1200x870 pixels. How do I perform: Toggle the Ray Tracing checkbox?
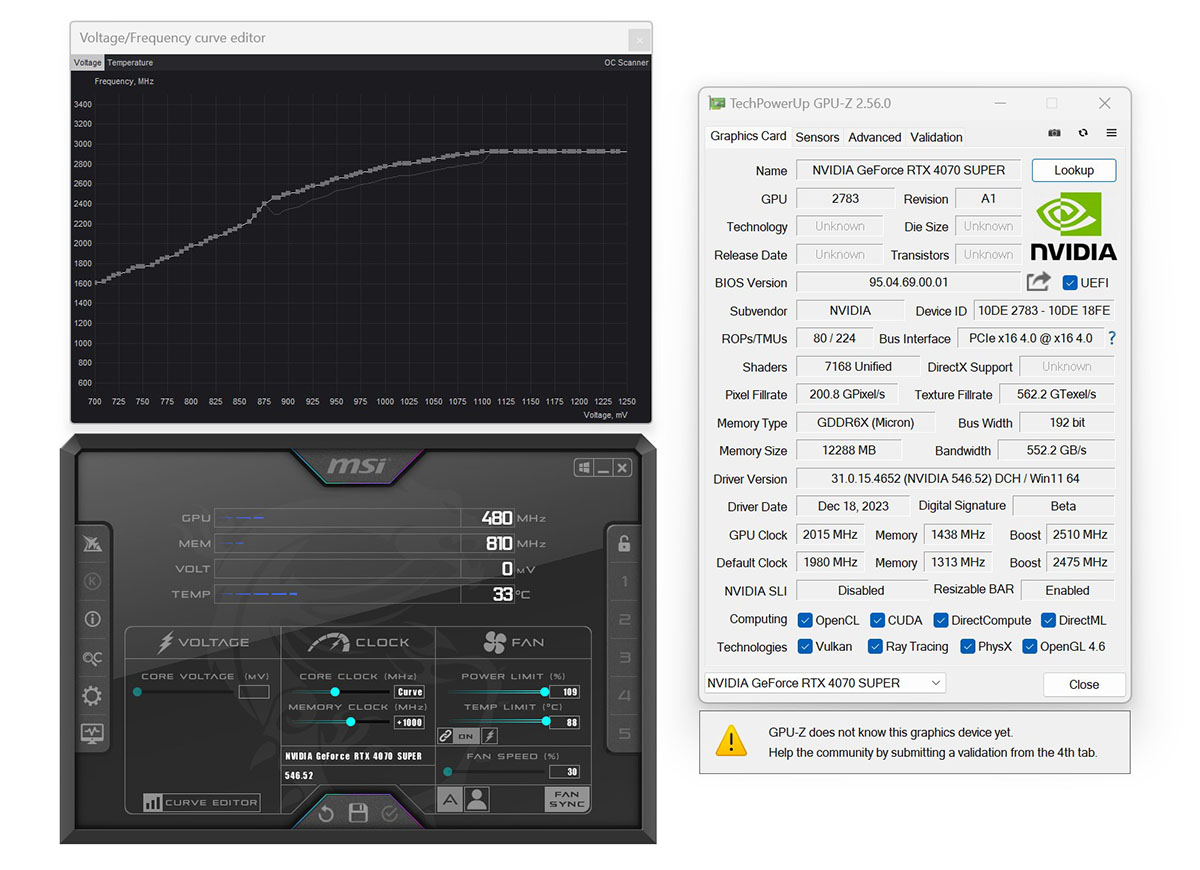(x=875, y=647)
